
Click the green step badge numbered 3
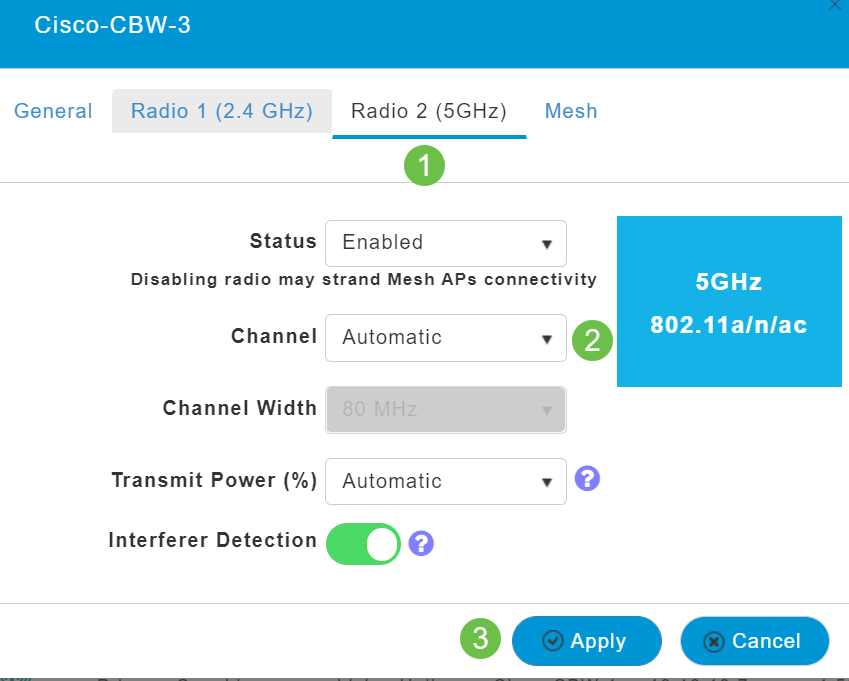(x=480, y=637)
